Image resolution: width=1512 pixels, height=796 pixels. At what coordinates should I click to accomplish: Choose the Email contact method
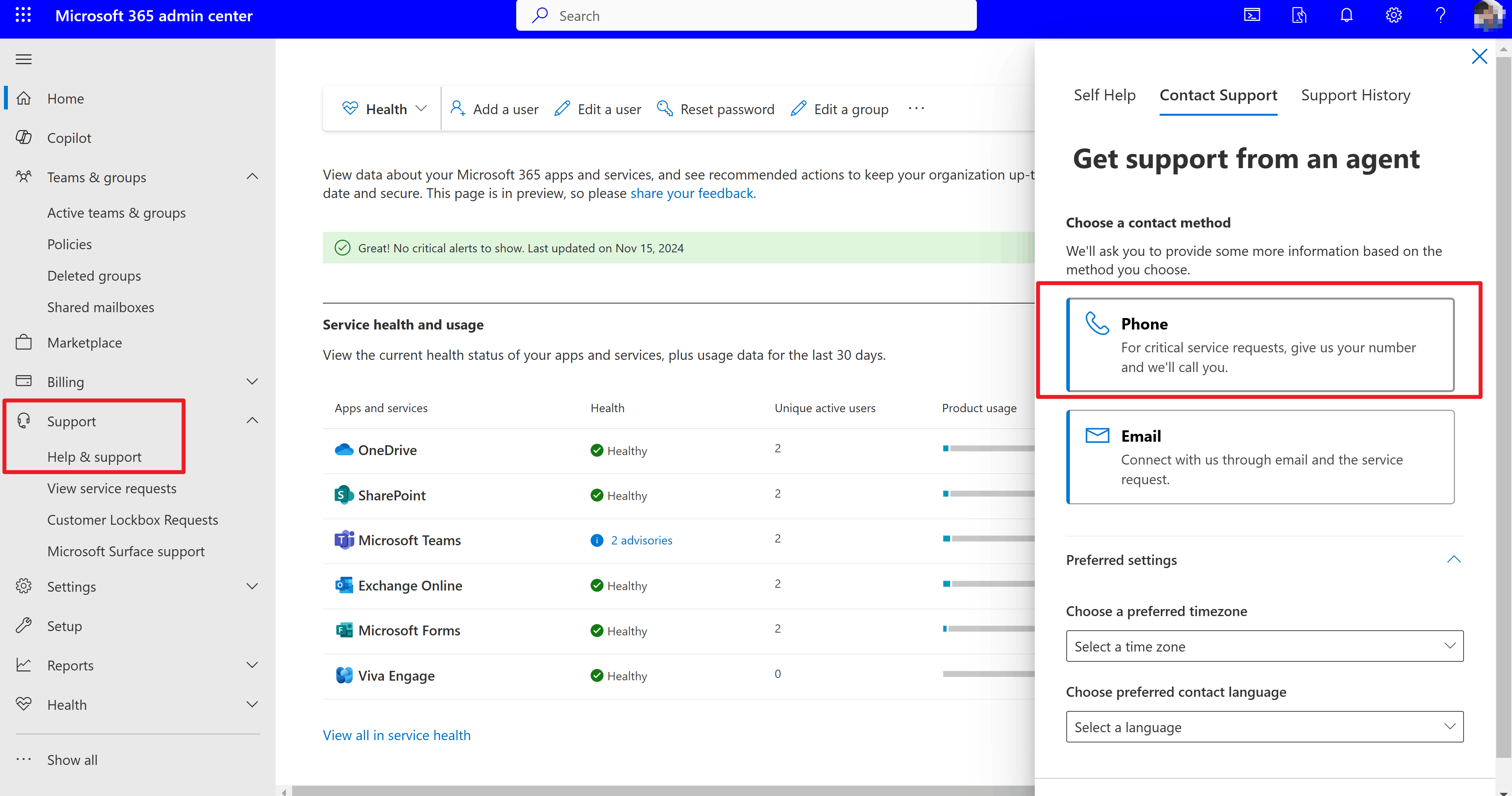(x=1260, y=457)
